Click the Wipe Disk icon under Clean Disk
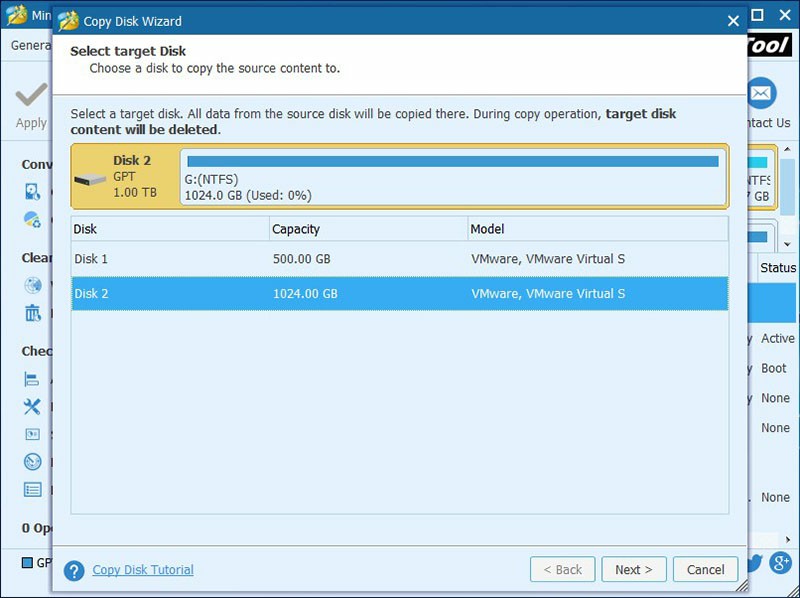 [33, 285]
